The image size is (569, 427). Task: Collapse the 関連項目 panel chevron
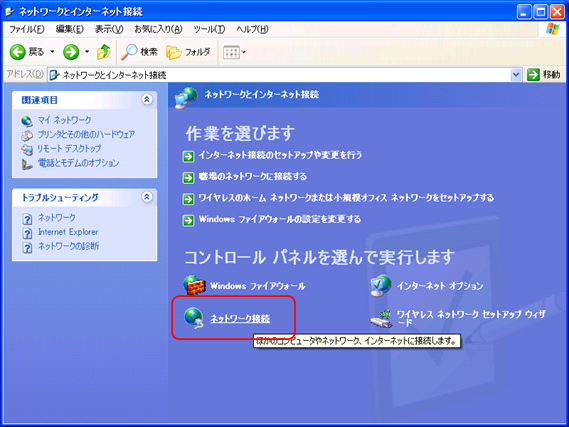coord(147,99)
